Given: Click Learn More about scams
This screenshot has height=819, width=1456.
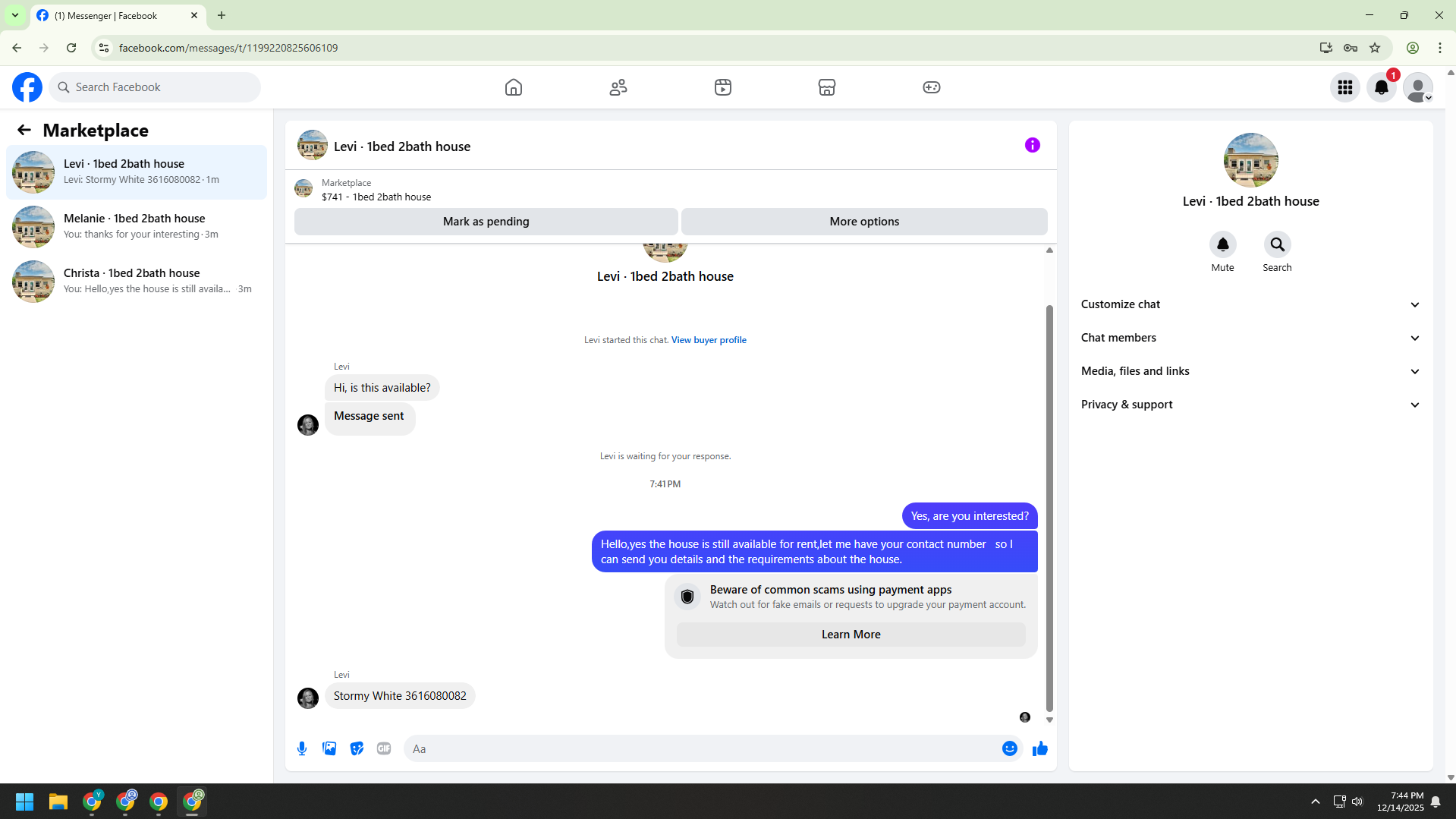Looking at the screenshot, I should (851, 635).
